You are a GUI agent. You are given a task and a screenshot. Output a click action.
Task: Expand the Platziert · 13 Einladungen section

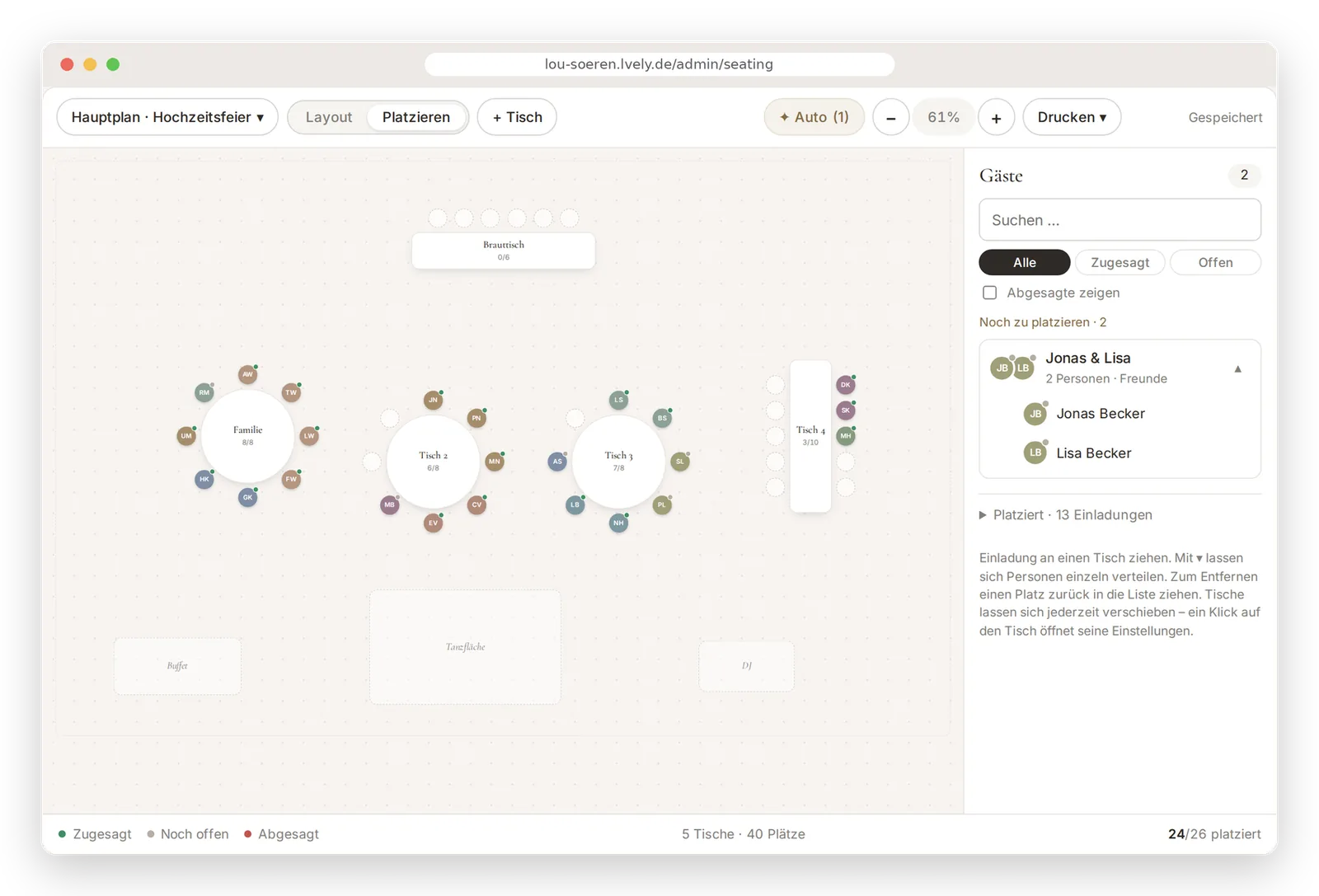point(1066,514)
